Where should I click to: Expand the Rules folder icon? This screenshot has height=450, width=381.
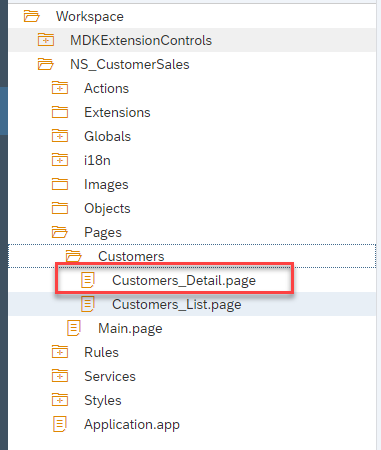(x=60, y=352)
